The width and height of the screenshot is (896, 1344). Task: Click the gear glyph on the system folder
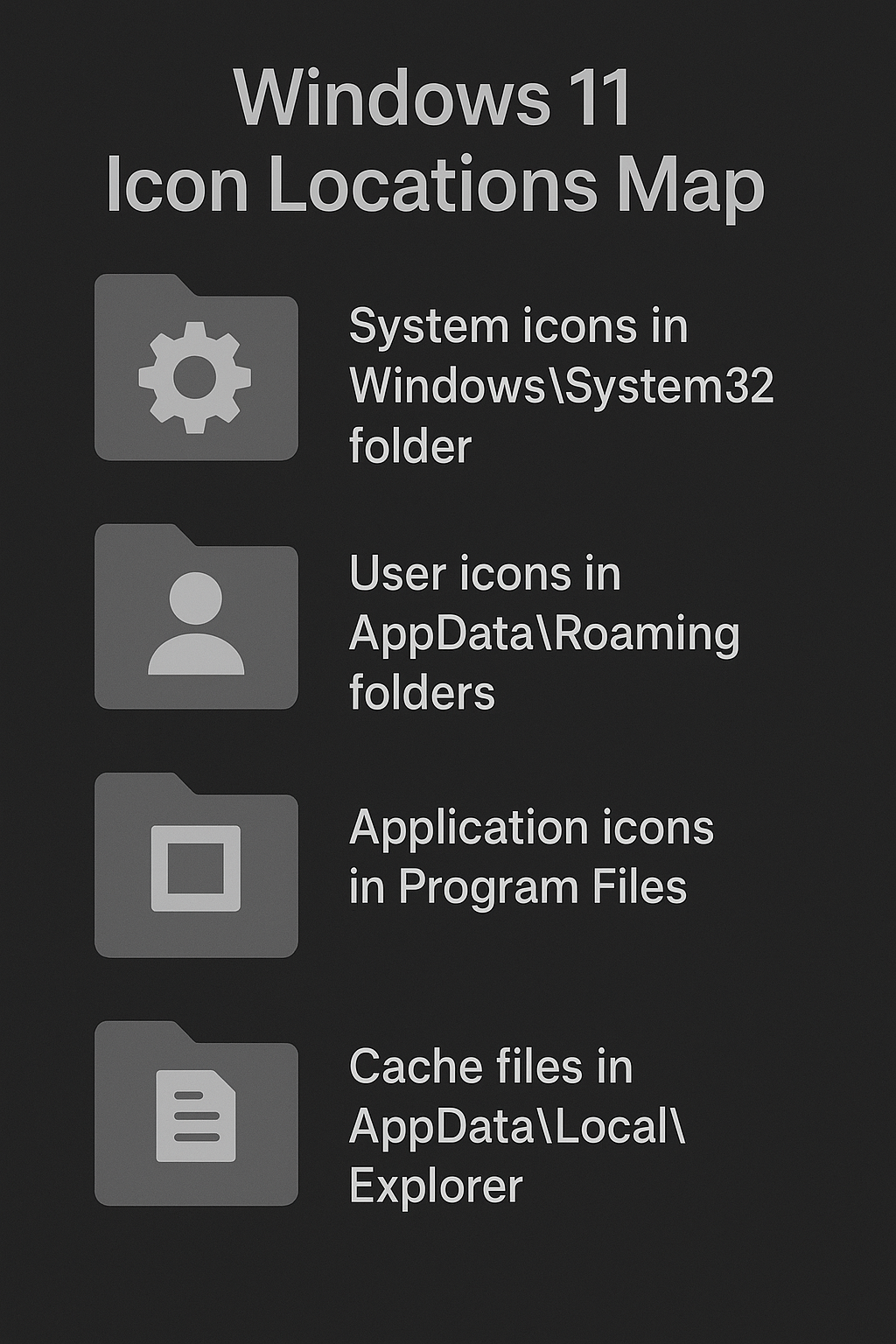tap(195, 377)
